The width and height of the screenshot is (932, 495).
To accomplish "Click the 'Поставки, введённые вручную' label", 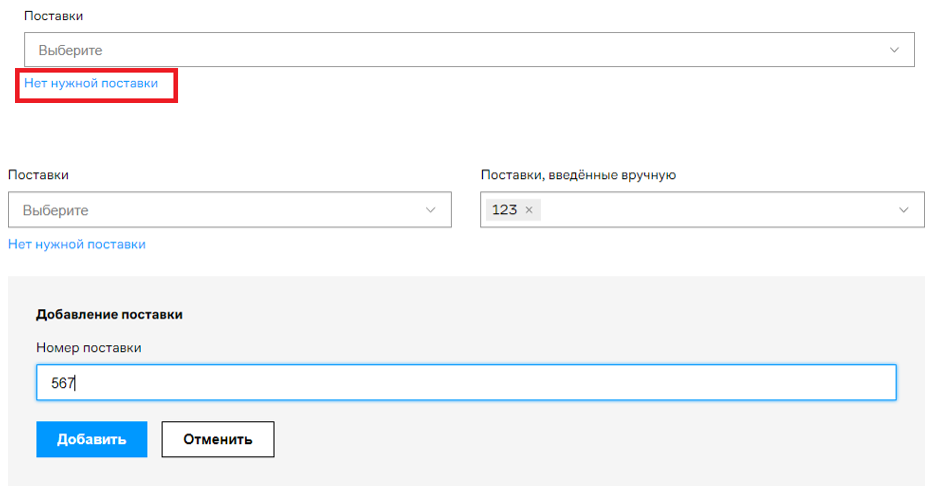I will click(578, 175).
